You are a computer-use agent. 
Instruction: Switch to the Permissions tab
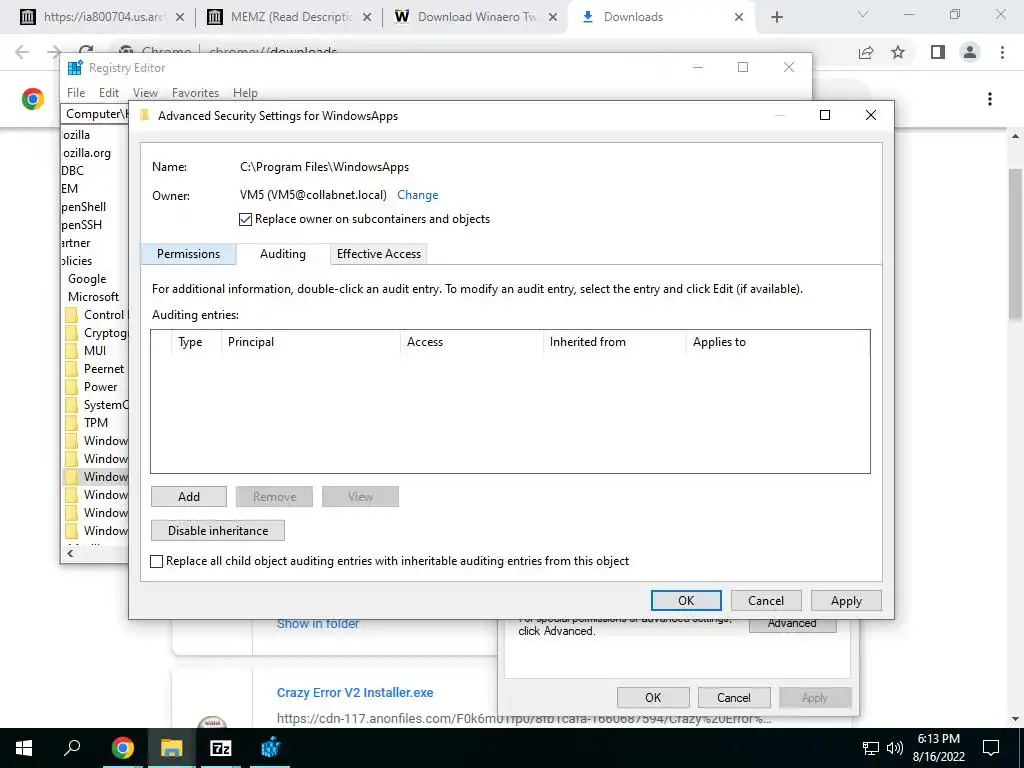point(188,254)
